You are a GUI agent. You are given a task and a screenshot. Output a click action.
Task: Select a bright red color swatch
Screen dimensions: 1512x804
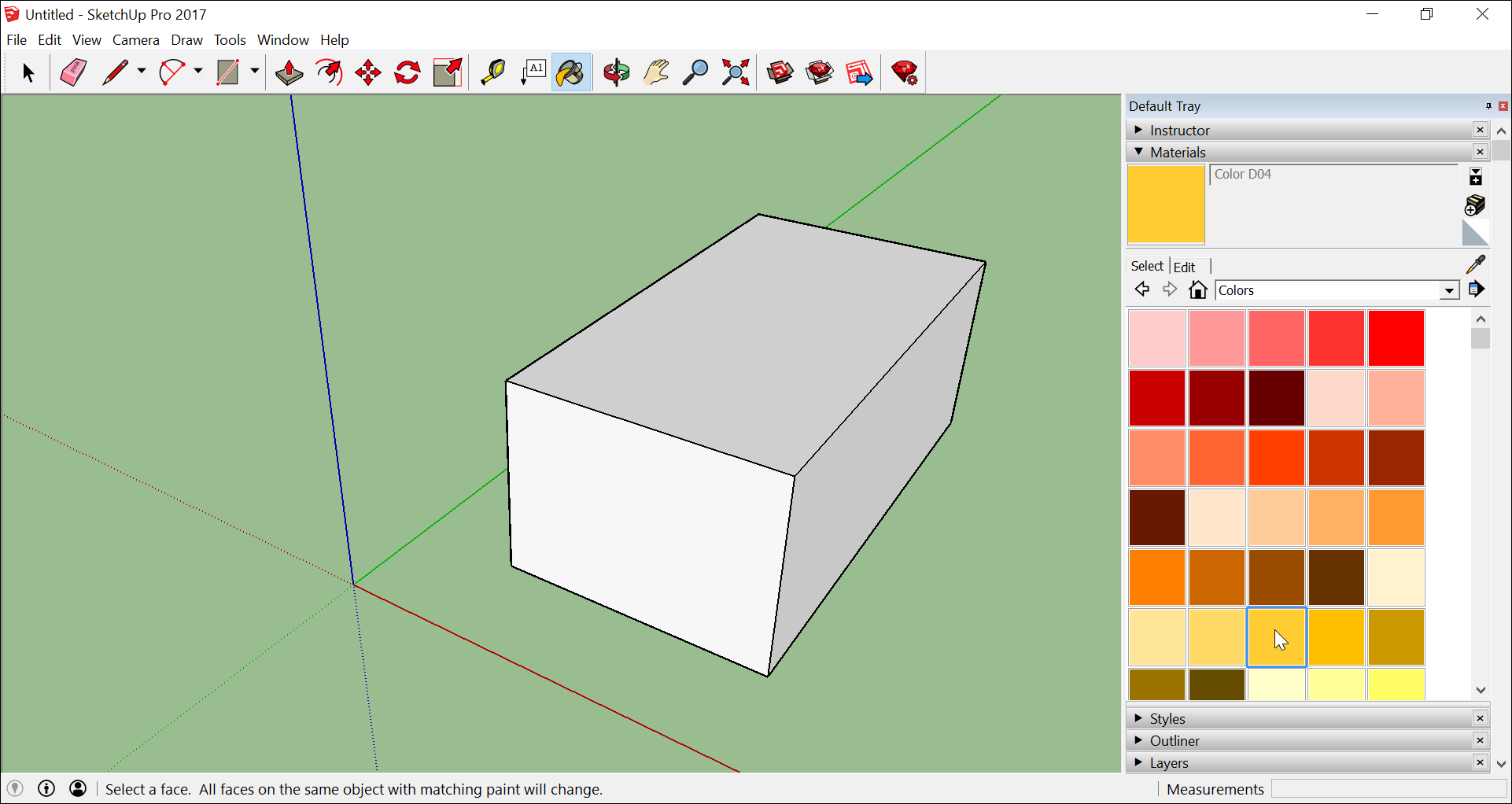click(x=1396, y=338)
